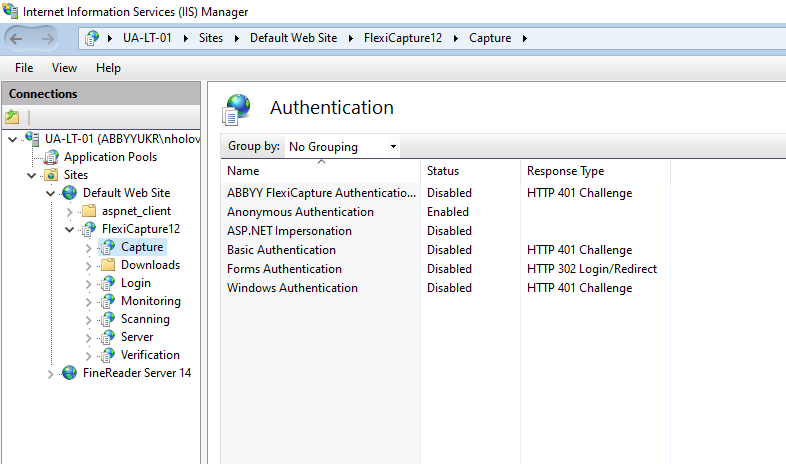Select the Anonymous Authentication row

click(446, 212)
